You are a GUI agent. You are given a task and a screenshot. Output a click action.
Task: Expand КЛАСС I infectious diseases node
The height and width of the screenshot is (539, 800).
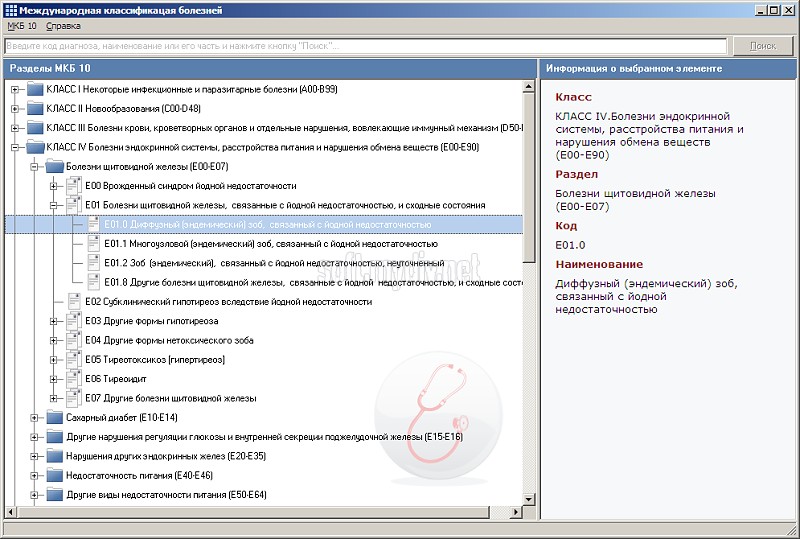pos(15,90)
